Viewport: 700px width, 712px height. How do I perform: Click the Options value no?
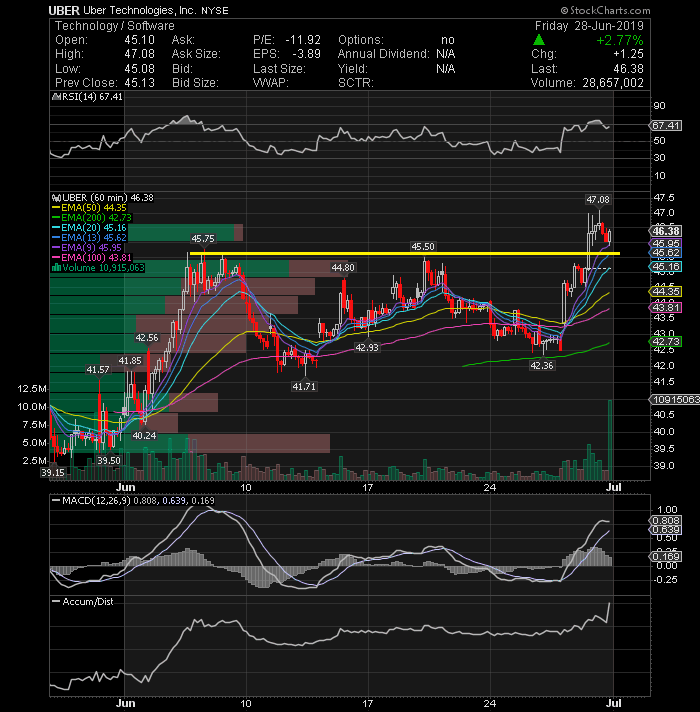[448, 40]
